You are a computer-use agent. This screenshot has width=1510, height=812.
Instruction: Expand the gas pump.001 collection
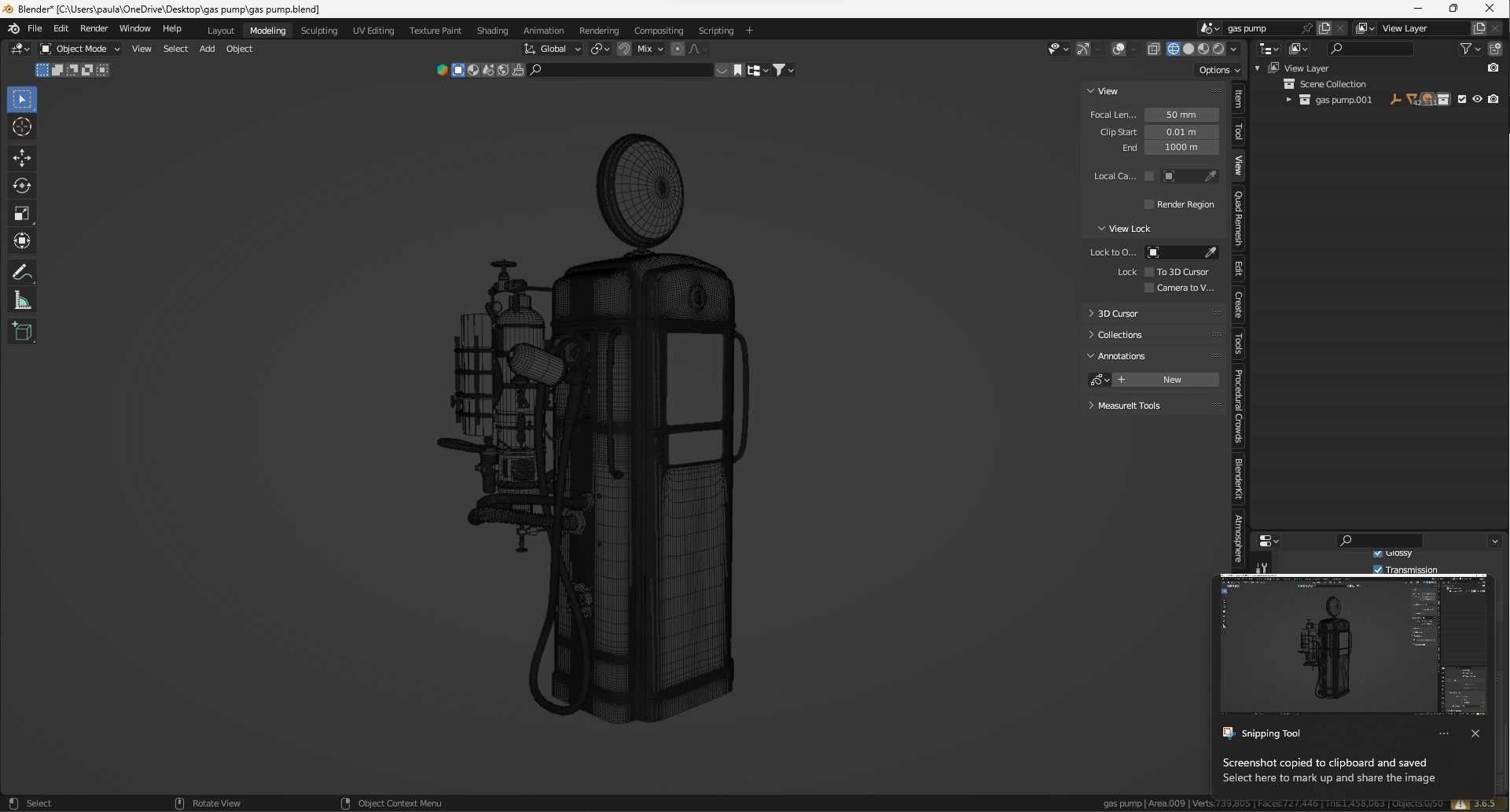1288,100
